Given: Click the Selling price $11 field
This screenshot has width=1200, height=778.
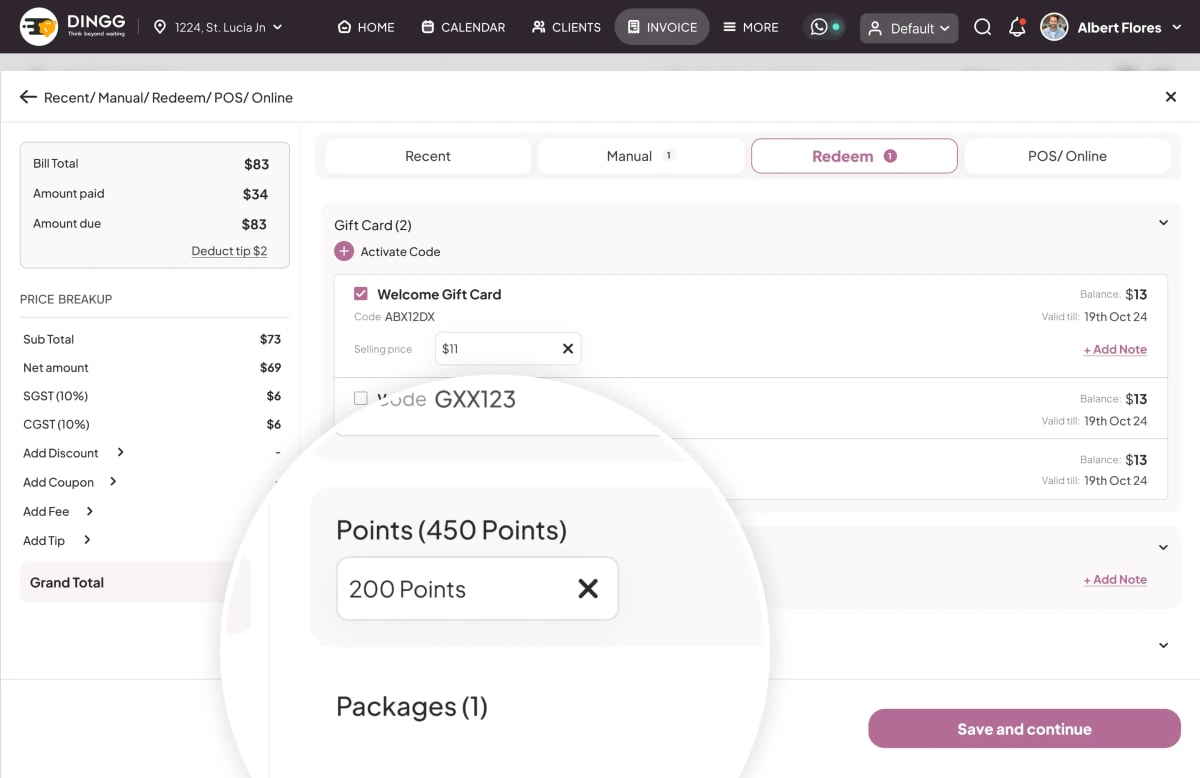Looking at the screenshot, I should tap(508, 349).
